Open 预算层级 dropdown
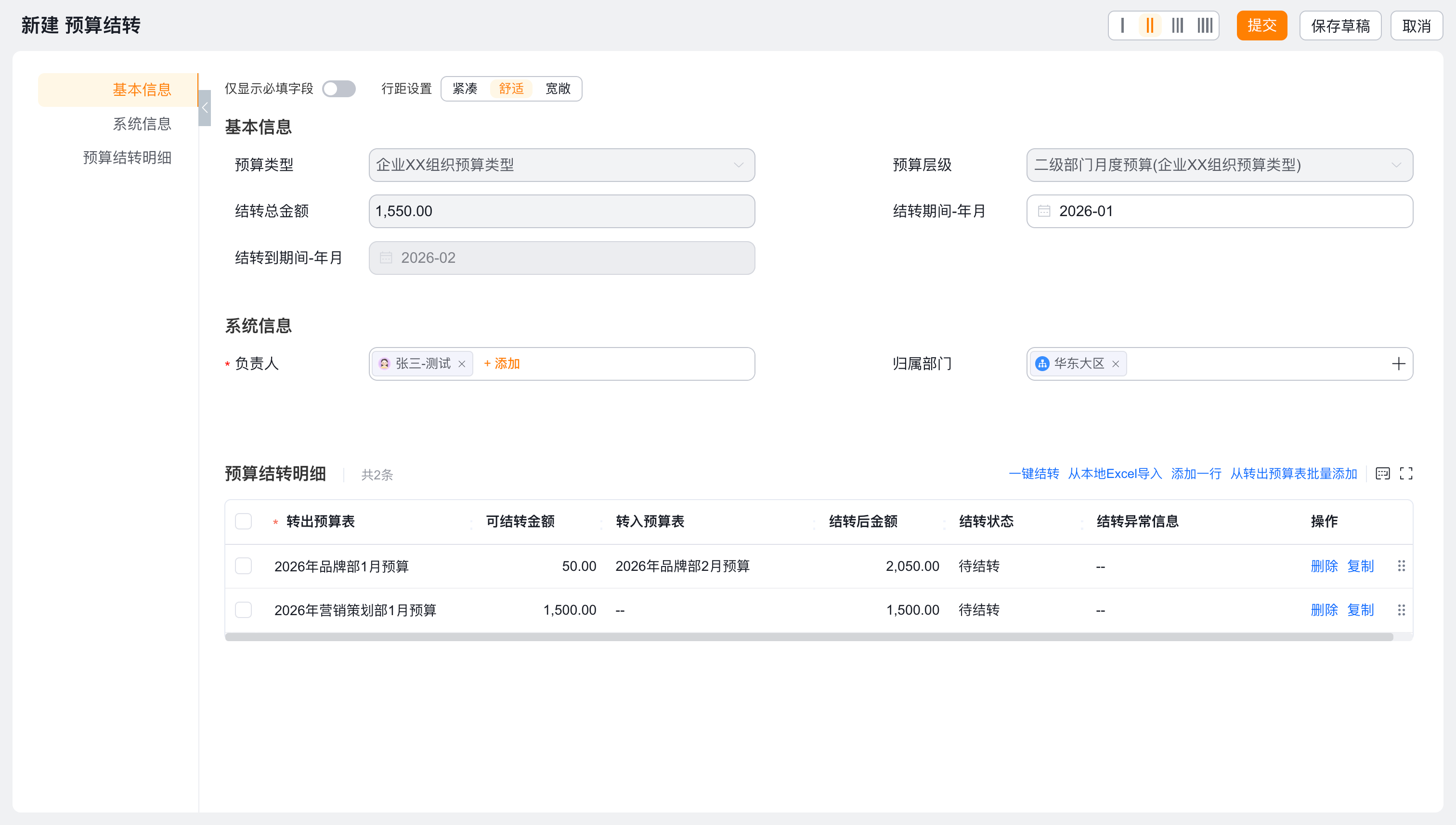This screenshot has width=1456, height=825. [x=1220, y=165]
